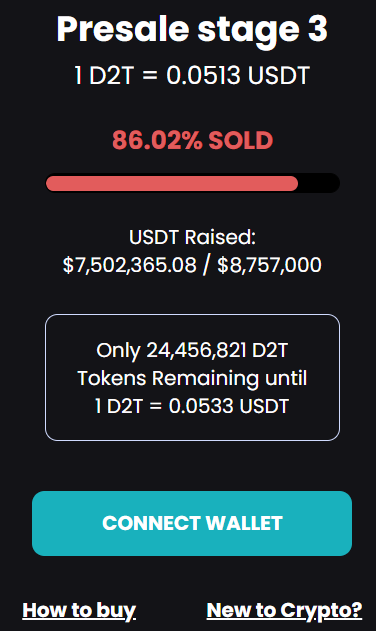Click the CONNECT WALLET button
Viewport: 376px width, 631px height.
click(192, 523)
